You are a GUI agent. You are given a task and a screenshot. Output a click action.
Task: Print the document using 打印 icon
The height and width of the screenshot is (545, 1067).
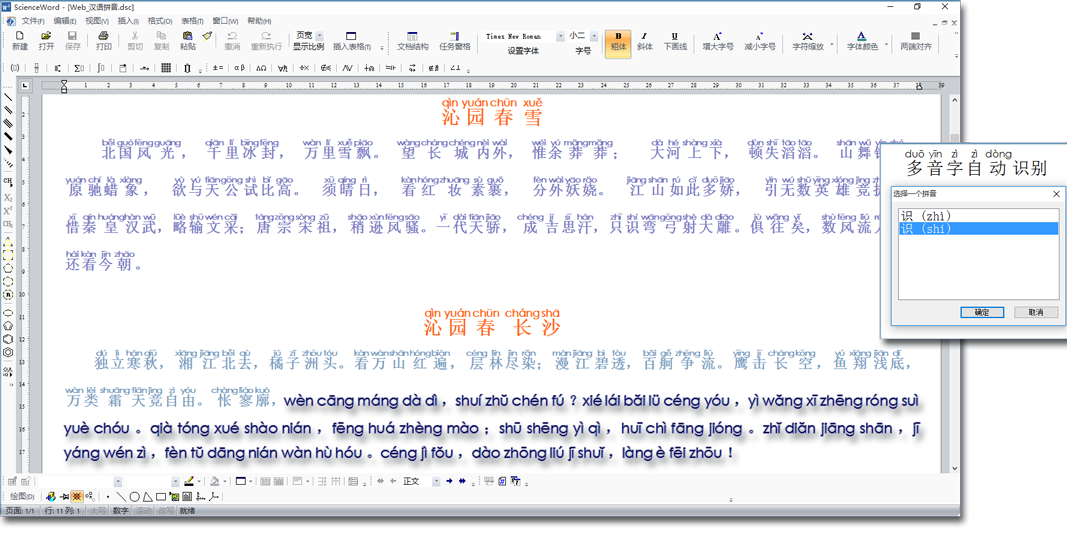(x=104, y=41)
